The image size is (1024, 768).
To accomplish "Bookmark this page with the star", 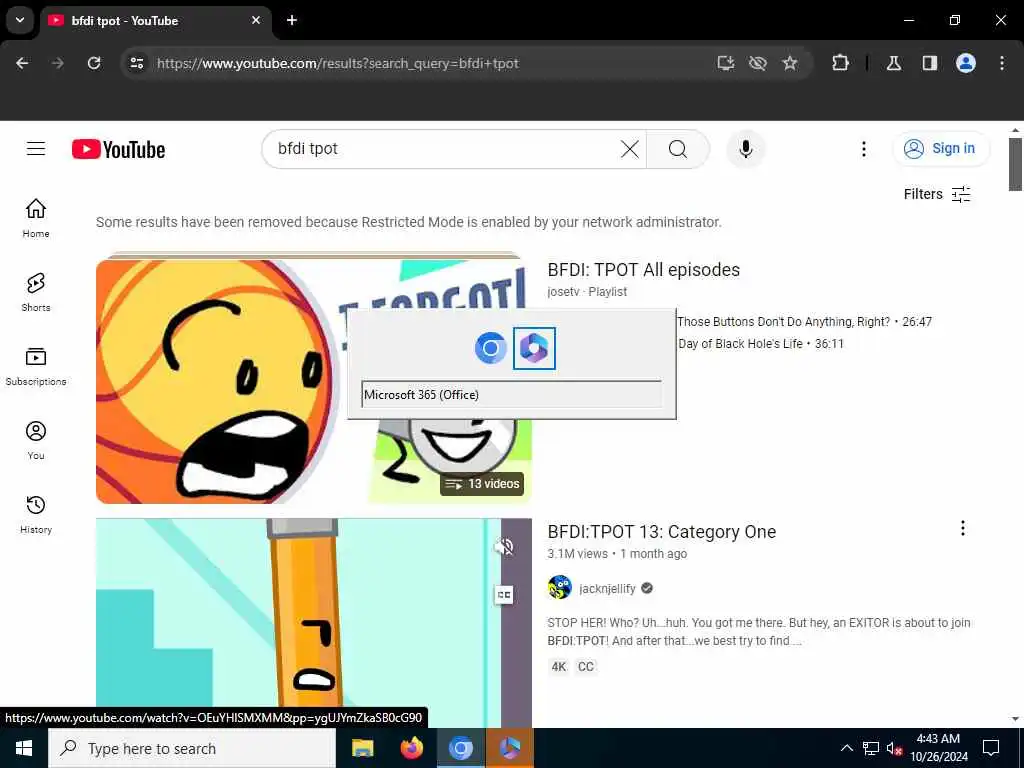I will pyautogui.click(x=790, y=63).
